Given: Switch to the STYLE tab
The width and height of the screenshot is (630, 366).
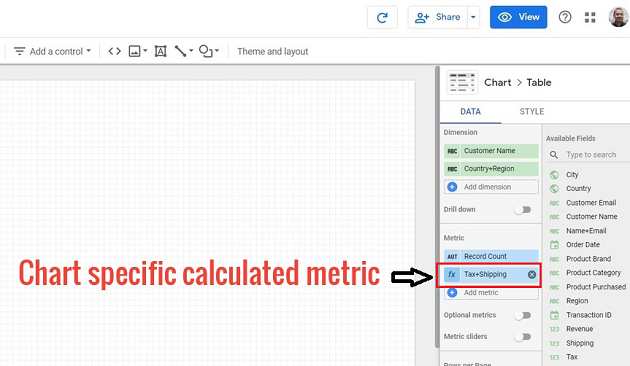Looking at the screenshot, I should [x=532, y=112].
